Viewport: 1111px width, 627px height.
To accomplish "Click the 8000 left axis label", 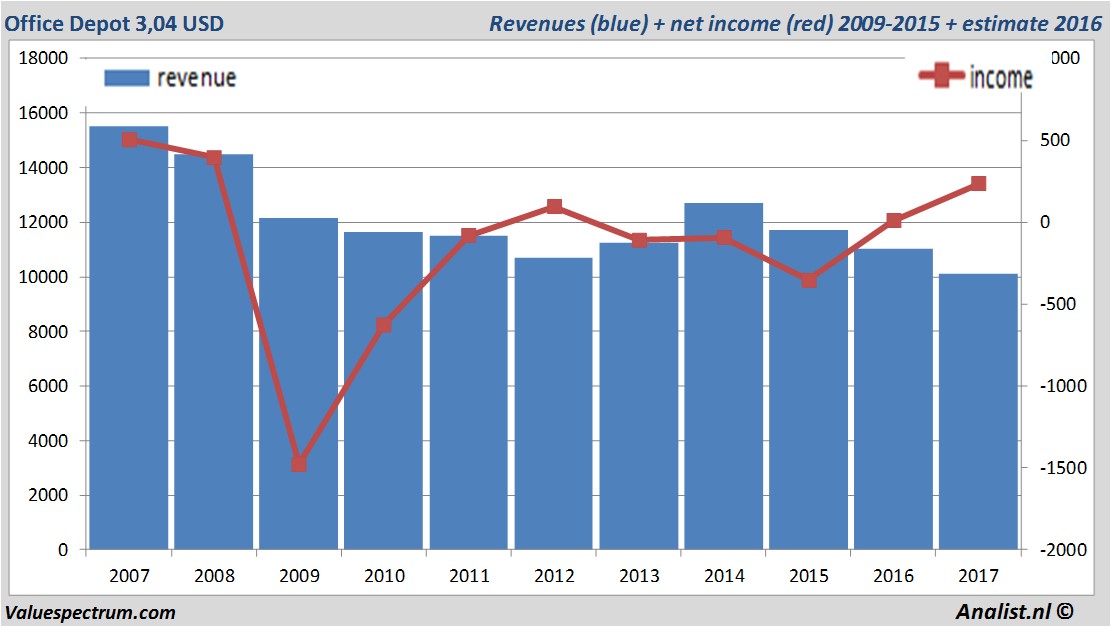I will [x=48, y=332].
